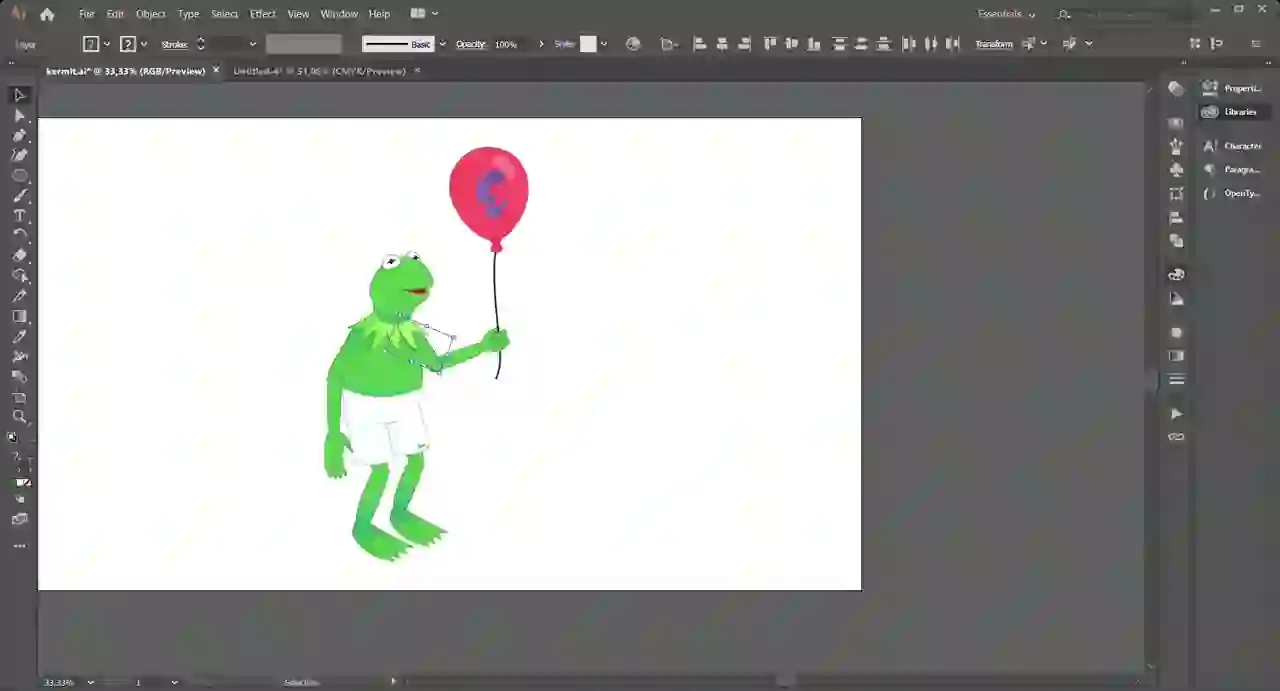Open the Appearance panel icon in dock
1280x691 pixels.
[1176, 332]
